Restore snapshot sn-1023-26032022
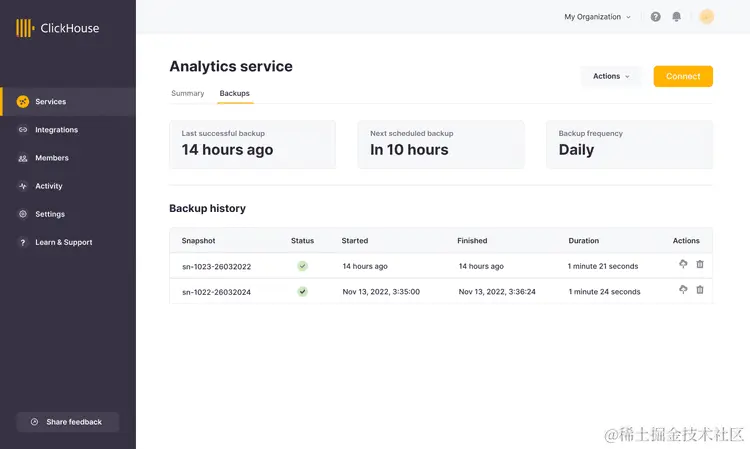 (x=683, y=264)
